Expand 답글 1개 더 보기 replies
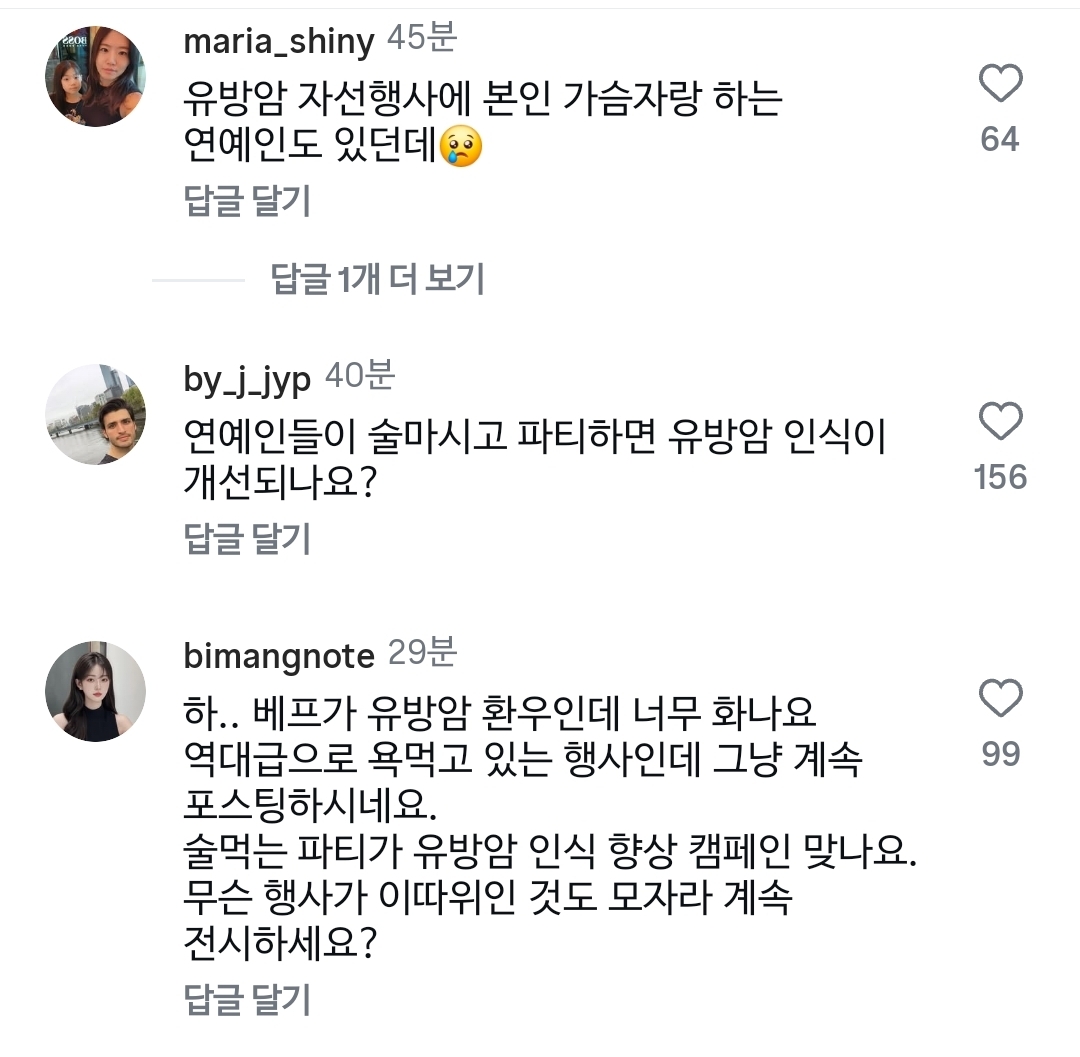Image resolution: width=1080 pixels, height=1057 pixels. tap(377, 280)
